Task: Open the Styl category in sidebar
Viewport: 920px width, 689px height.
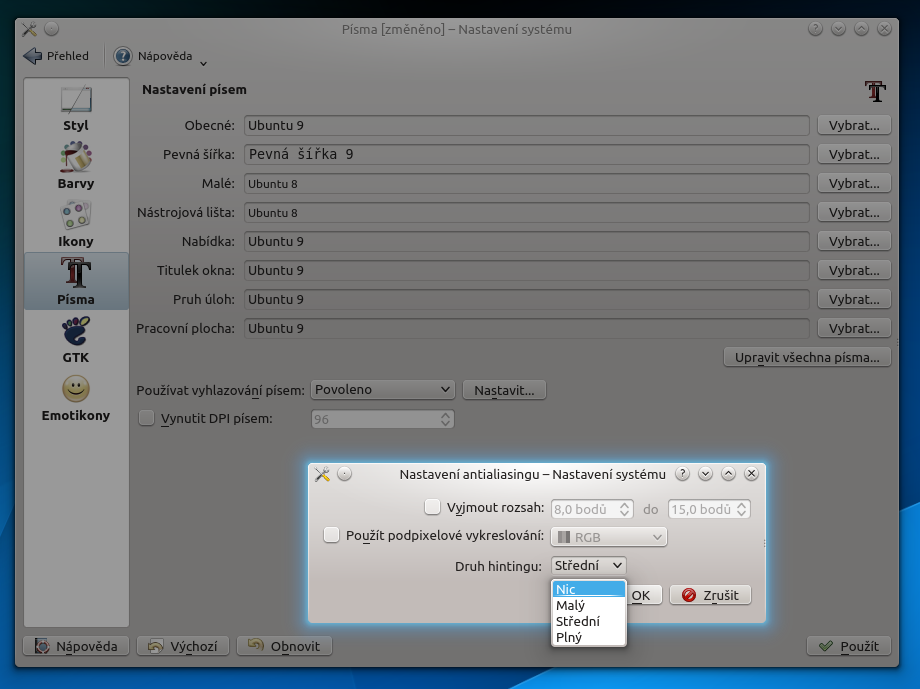Action: 76,108
